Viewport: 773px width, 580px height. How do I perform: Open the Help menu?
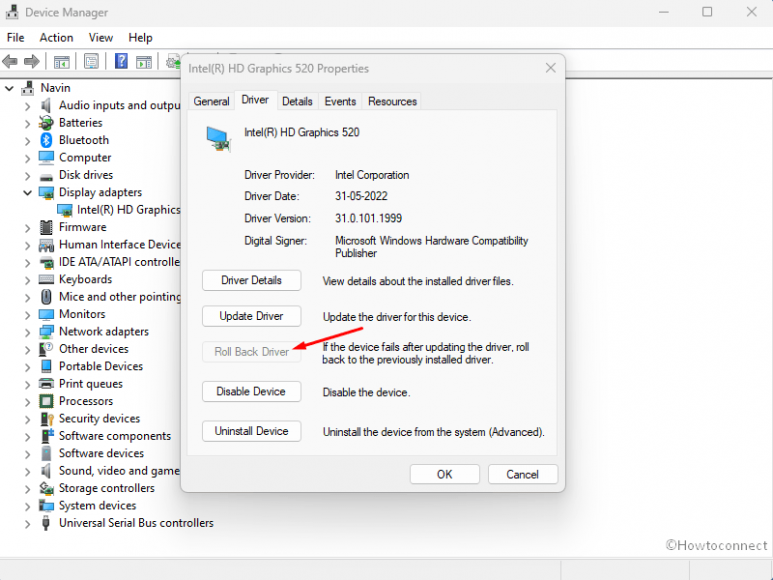coord(141,37)
